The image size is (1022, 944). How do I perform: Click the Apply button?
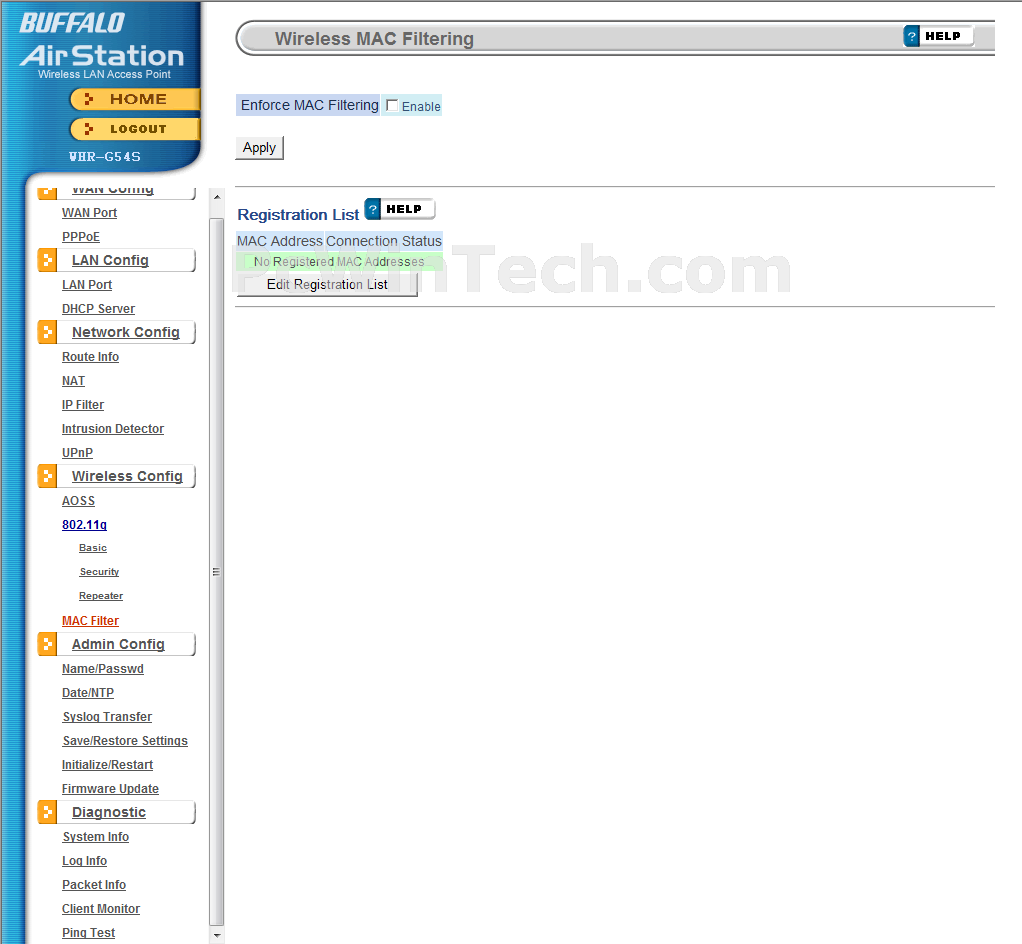click(x=259, y=147)
